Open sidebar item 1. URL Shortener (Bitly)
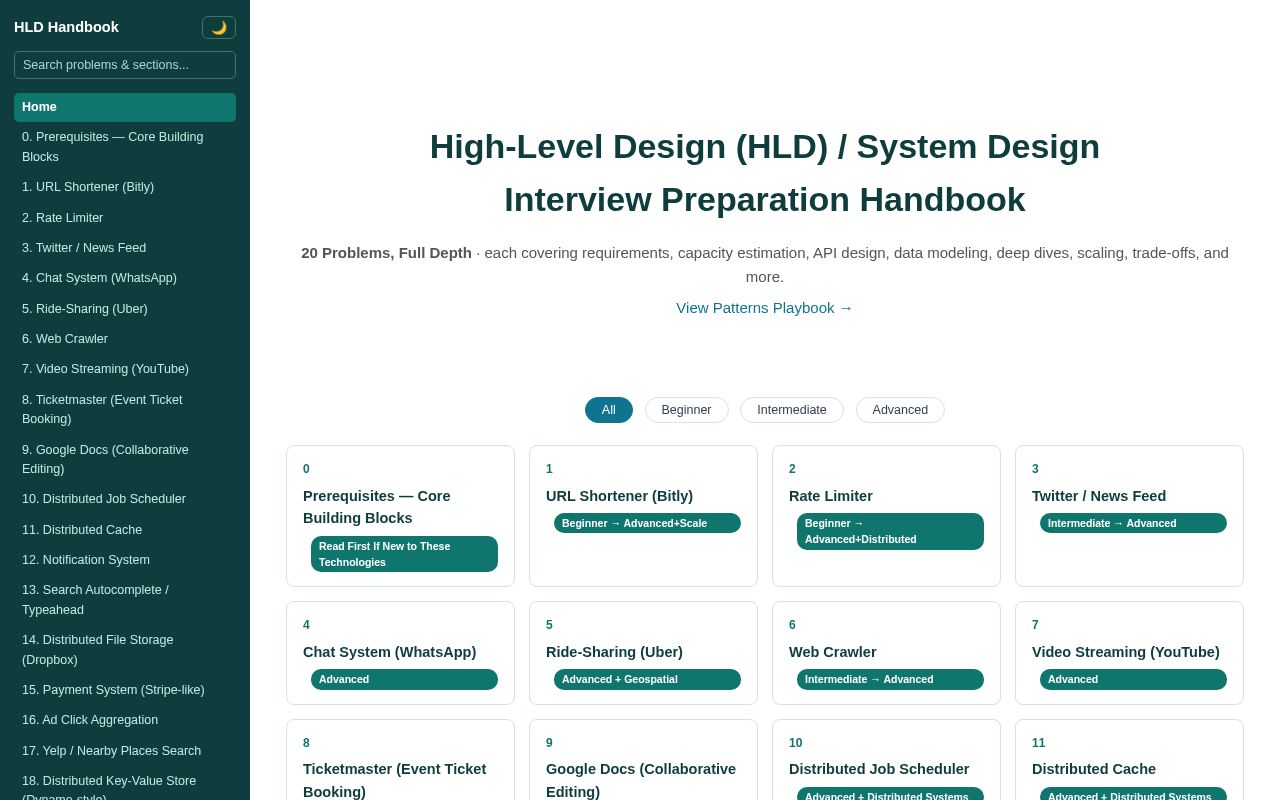 (125, 187)
